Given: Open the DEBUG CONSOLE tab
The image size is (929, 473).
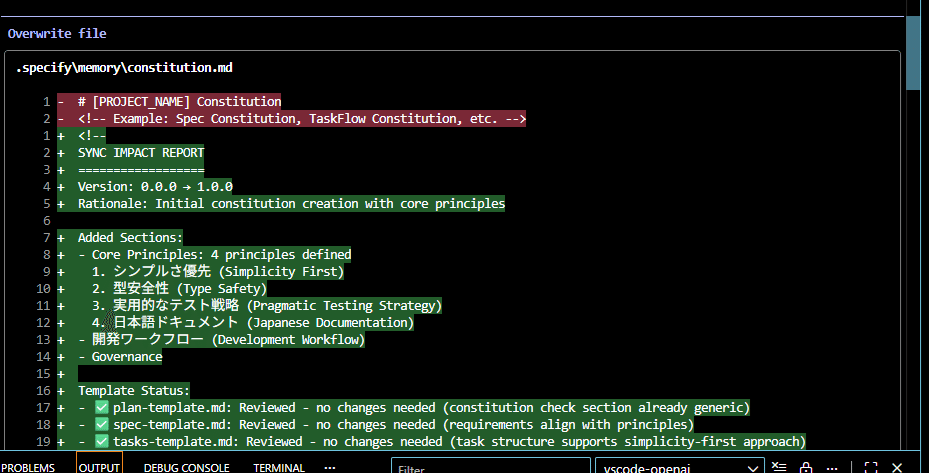Looking at the screenshot, I should coord(187,467).
